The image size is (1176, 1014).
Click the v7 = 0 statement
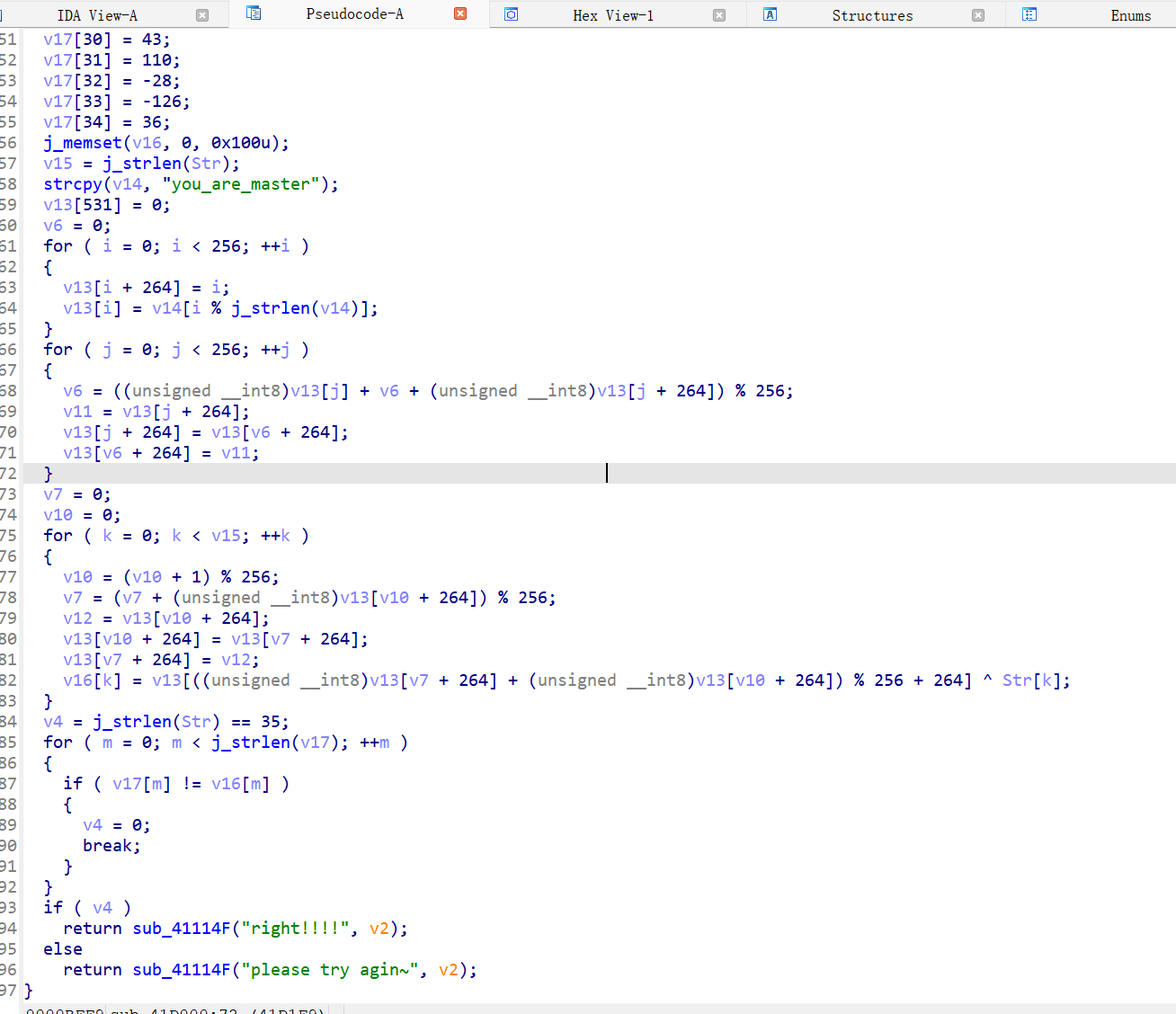pyautogui.click(x=77, y=494)
